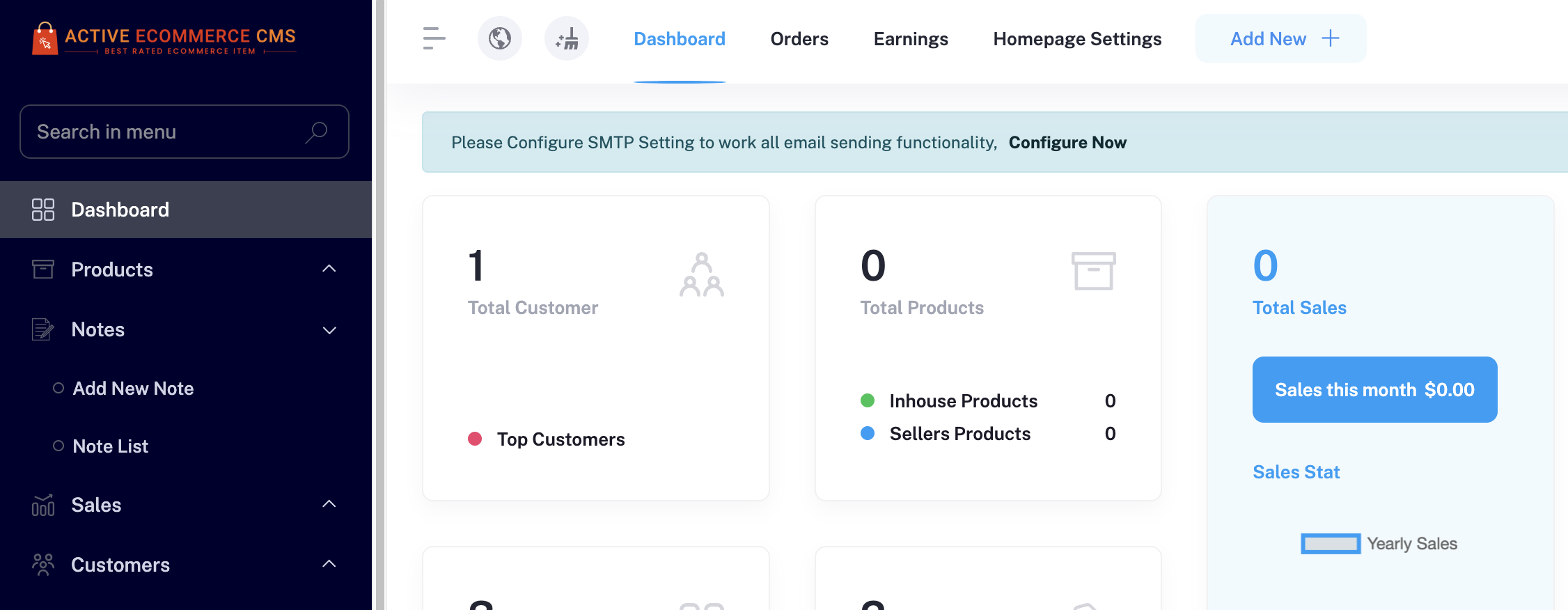
Task: Switch to the Orders tab
Action: coord(799,39)
